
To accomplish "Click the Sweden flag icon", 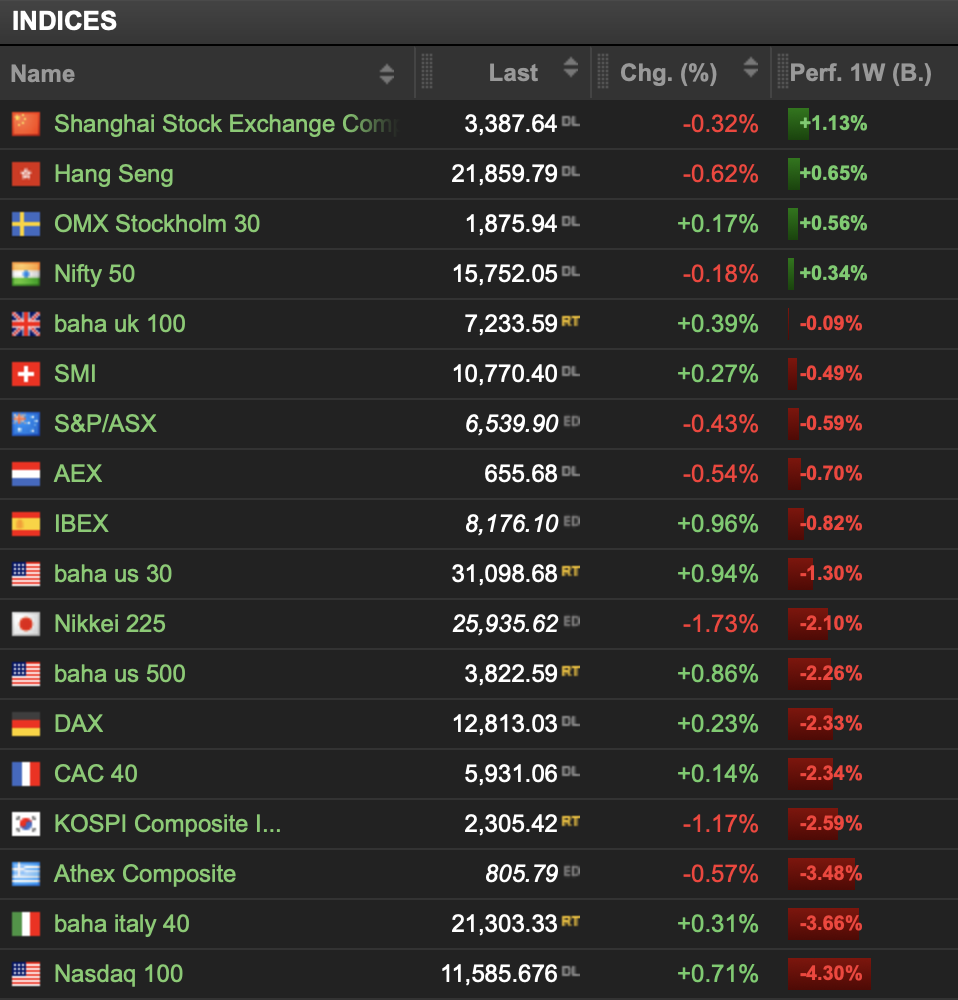I will point(26,224).
